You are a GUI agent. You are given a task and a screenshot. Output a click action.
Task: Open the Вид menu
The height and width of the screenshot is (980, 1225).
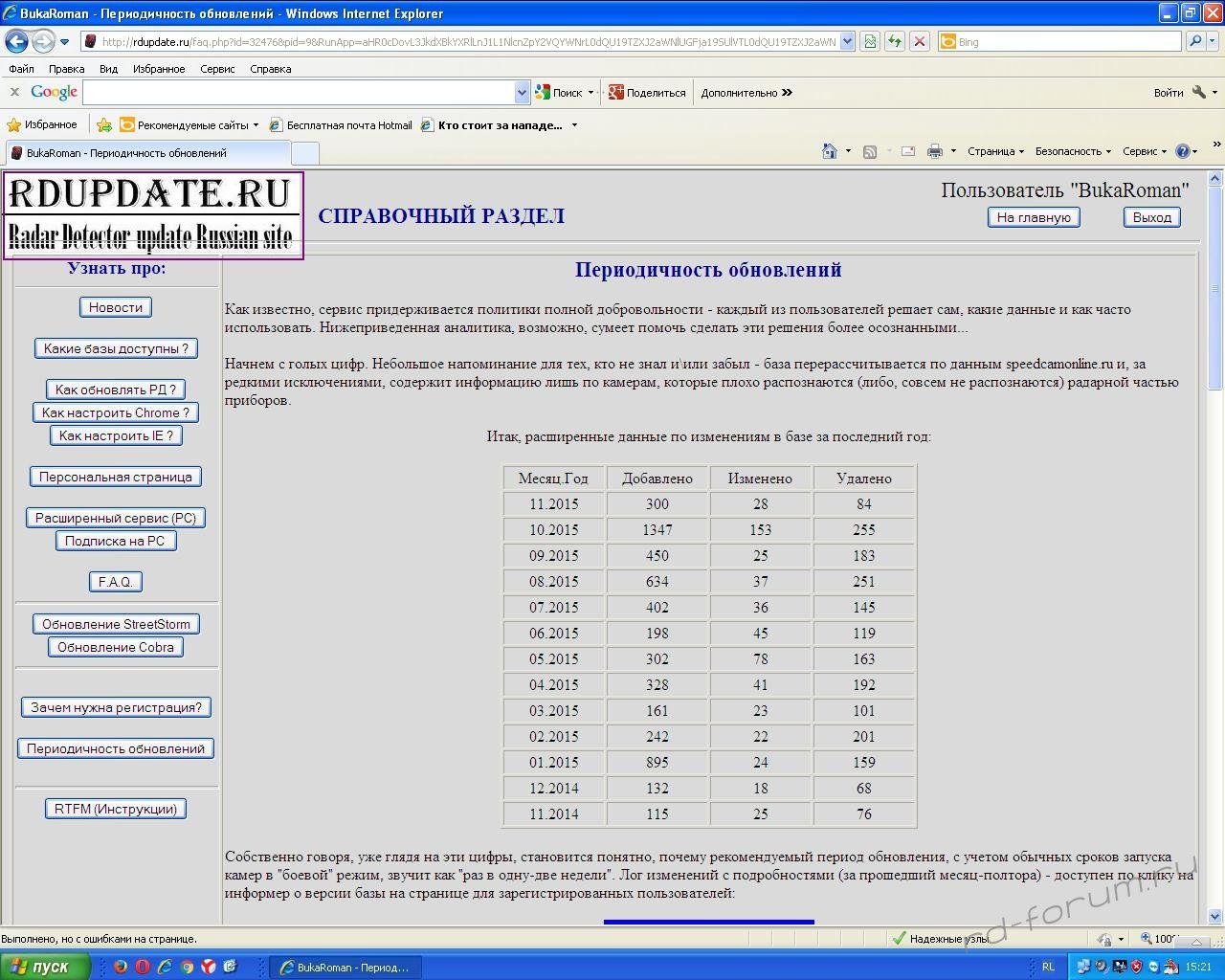[108, 69]
